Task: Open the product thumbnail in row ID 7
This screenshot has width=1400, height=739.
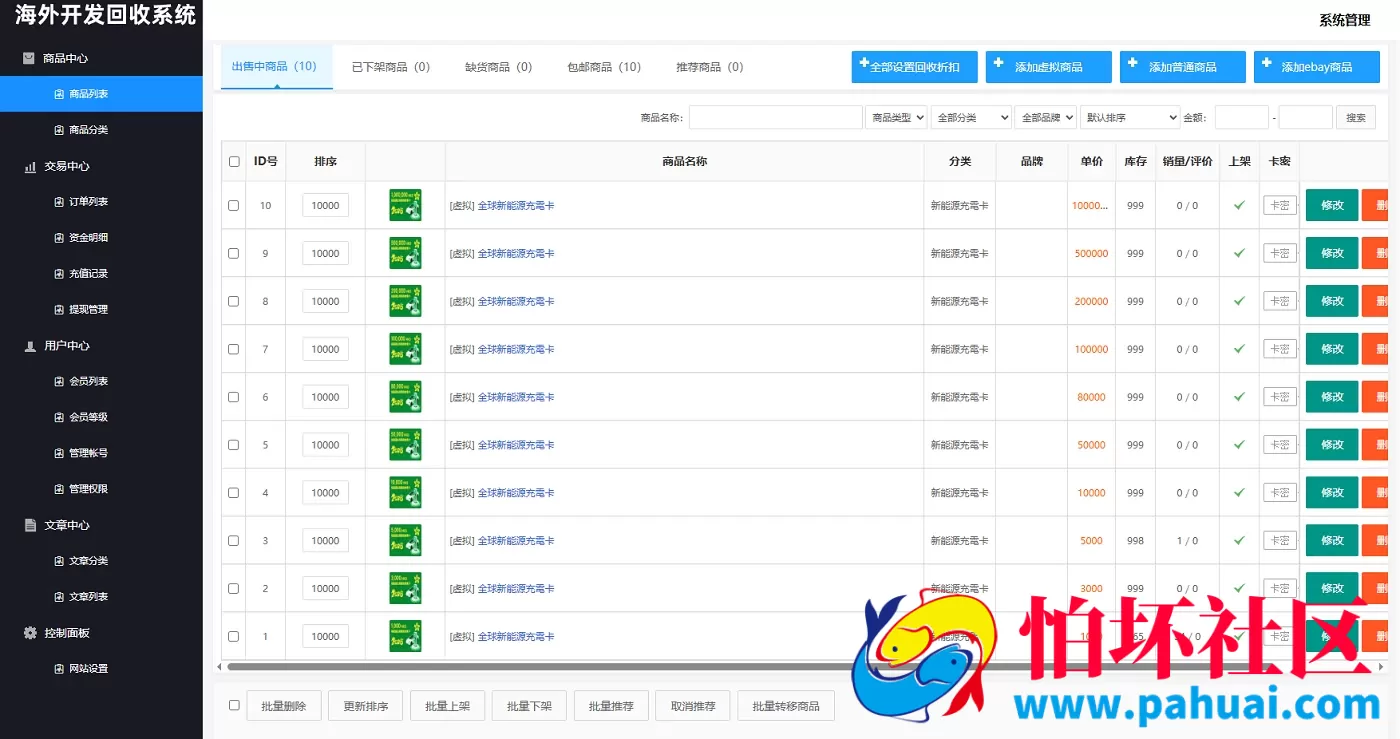Action: 405,349
